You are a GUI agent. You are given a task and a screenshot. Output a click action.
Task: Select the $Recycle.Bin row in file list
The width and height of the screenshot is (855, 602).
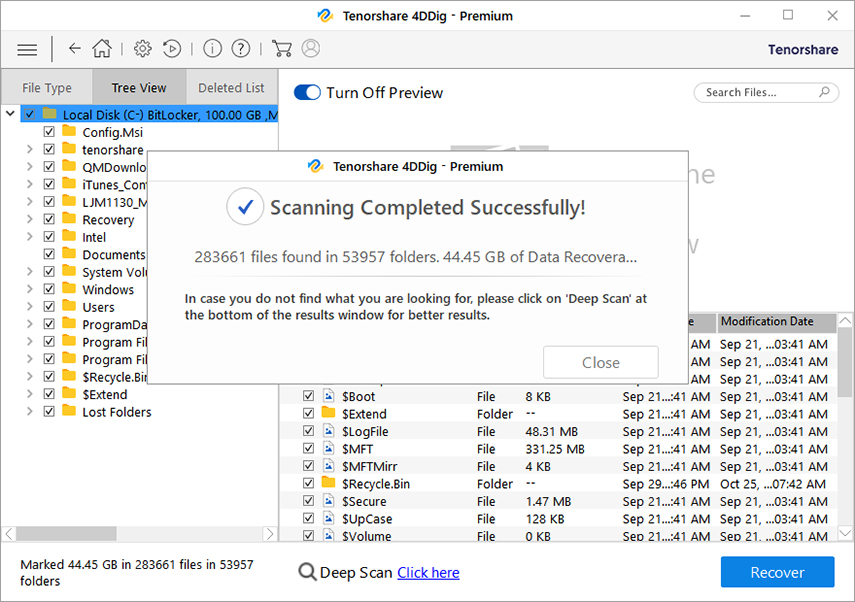tap(559, 484)
